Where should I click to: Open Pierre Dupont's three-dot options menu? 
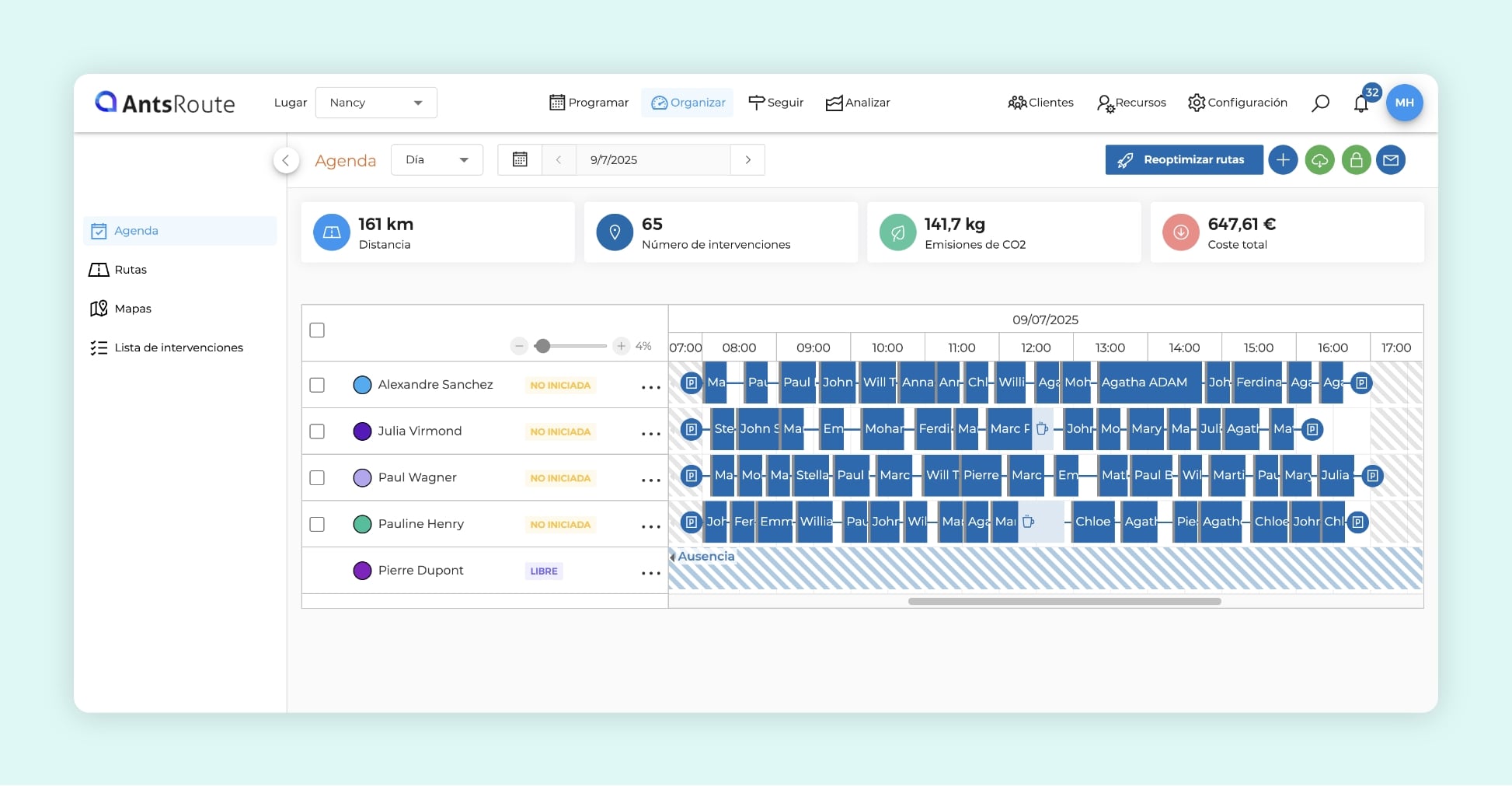(x=650, y=573)
